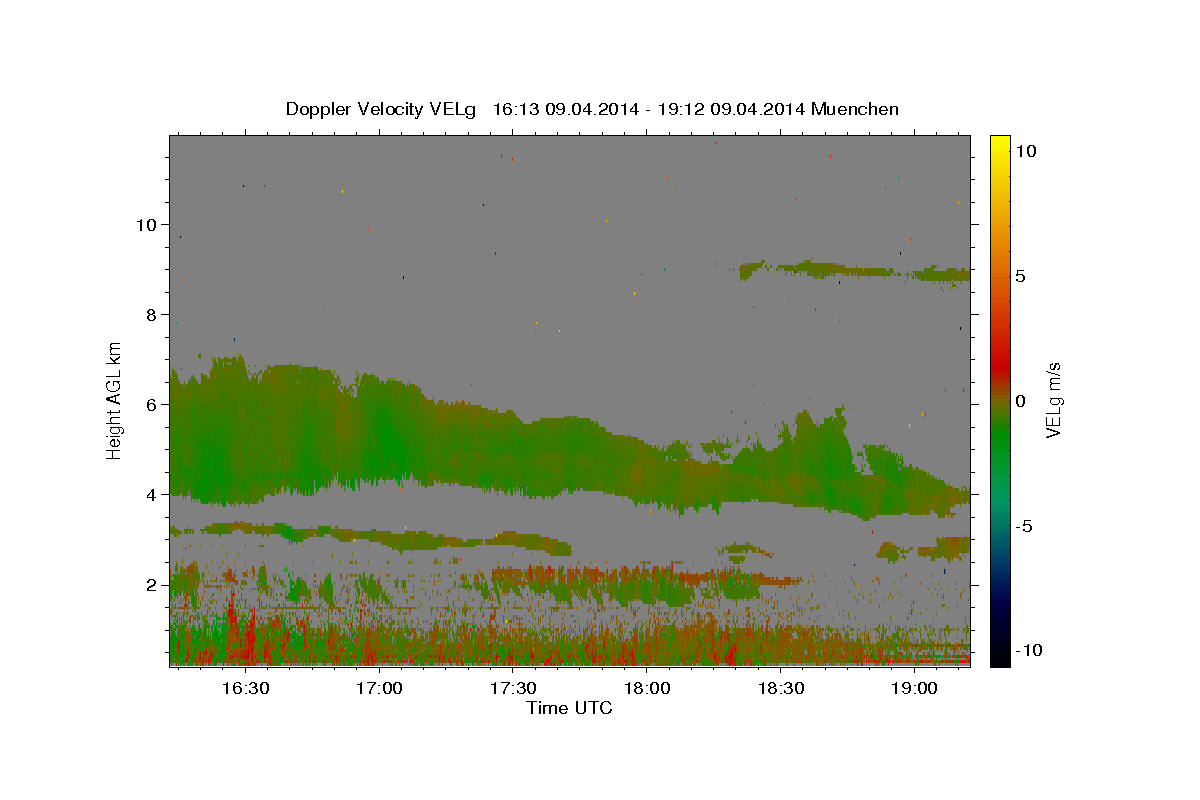The image size is (1200, 800).
Task: Click the 'VELg m/s' colorbar label
Action: (1054, 400)
